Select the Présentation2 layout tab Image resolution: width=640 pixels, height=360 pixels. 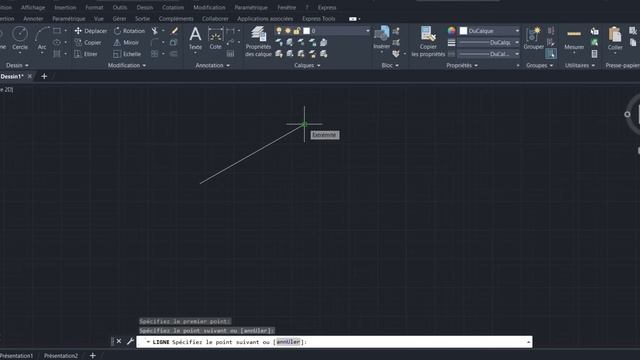[x=61, y=356]
